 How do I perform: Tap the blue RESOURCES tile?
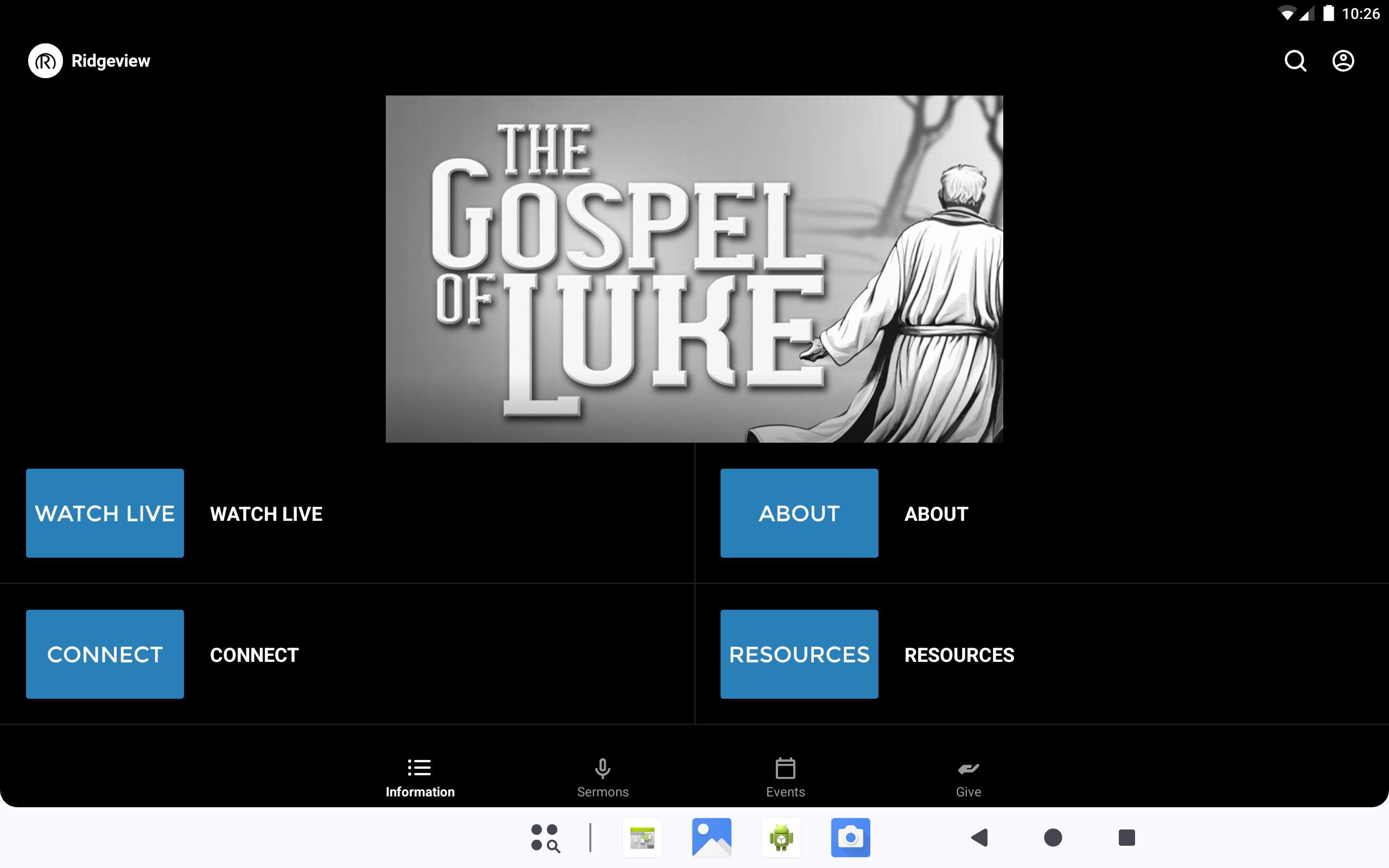pyautogui.click(x=799, y=654)
